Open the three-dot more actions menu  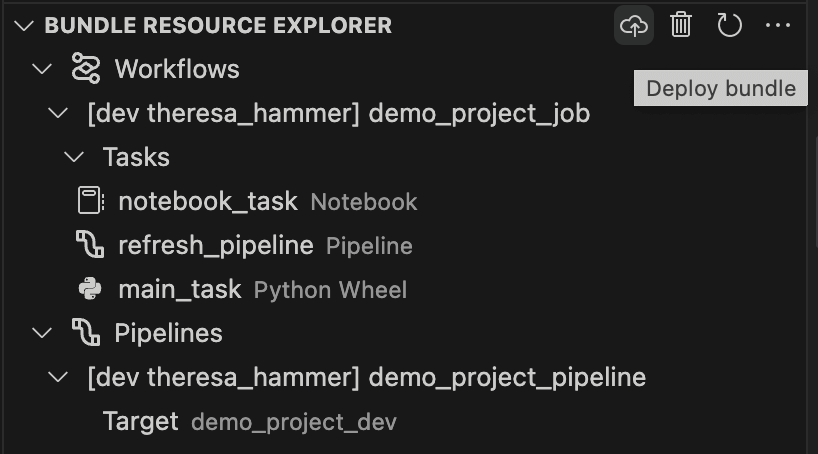(x=777, y=25)
